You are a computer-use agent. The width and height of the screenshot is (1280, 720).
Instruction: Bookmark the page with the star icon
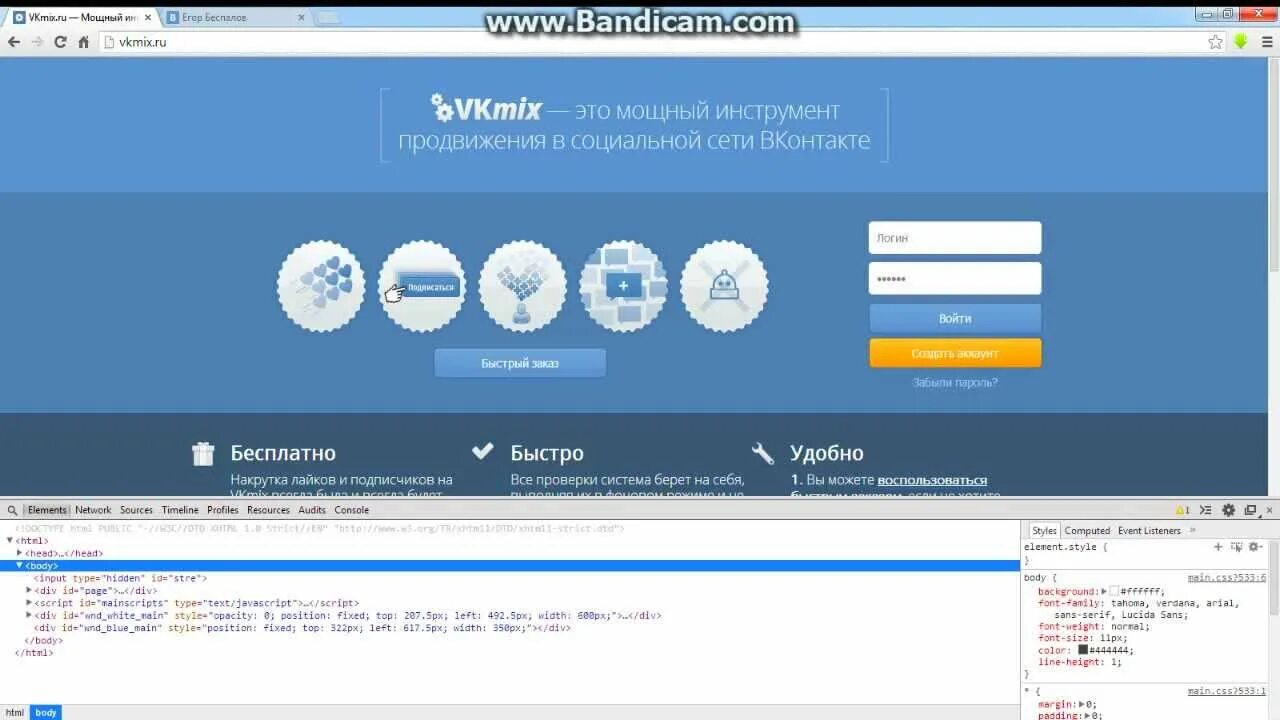[x=1215, y=42]
